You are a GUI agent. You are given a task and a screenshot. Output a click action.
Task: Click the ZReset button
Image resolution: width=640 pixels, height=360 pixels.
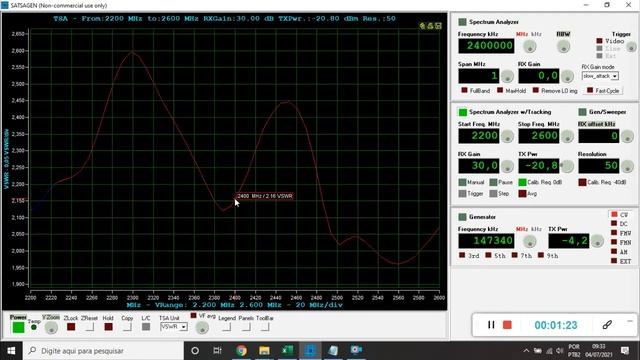click(89, 327)
